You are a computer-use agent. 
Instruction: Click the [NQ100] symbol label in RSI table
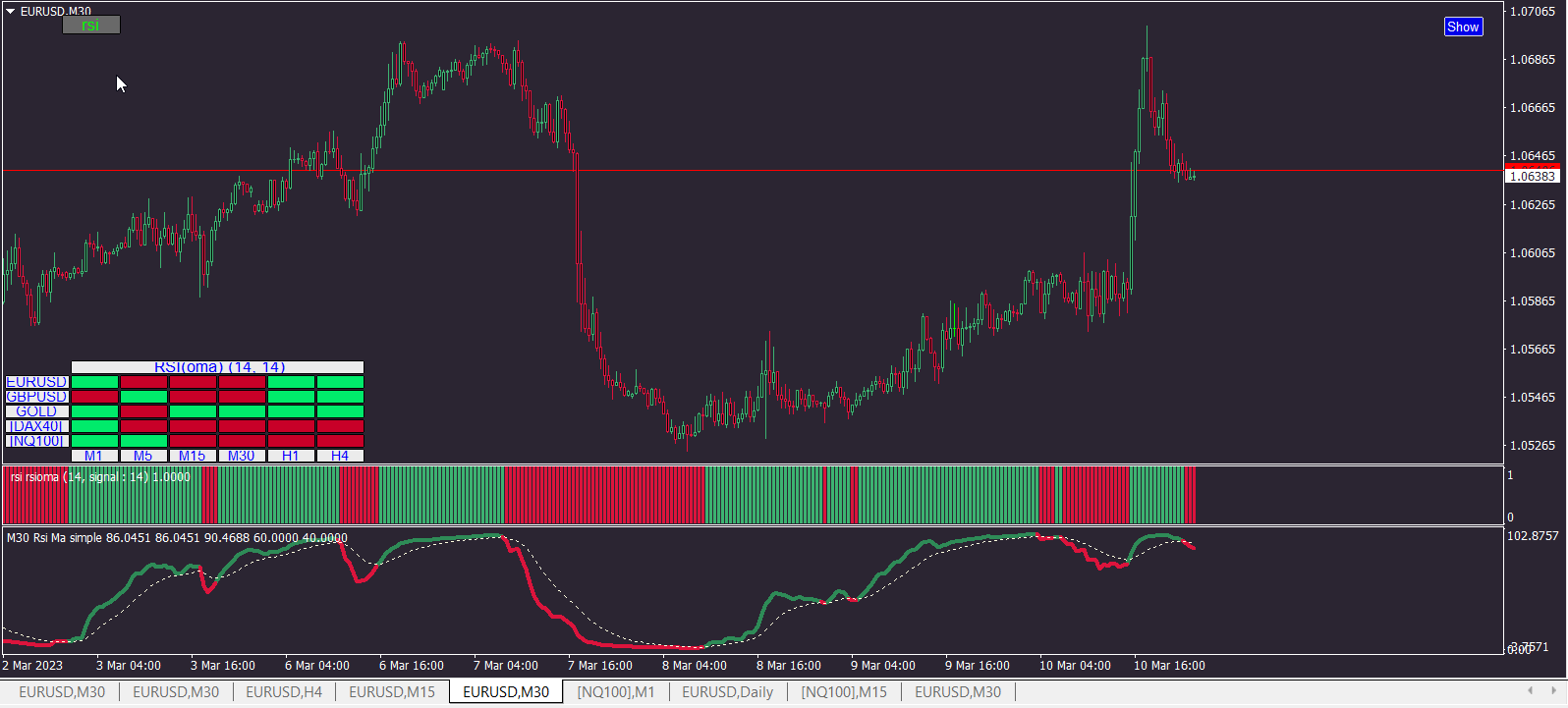[36, 441]
